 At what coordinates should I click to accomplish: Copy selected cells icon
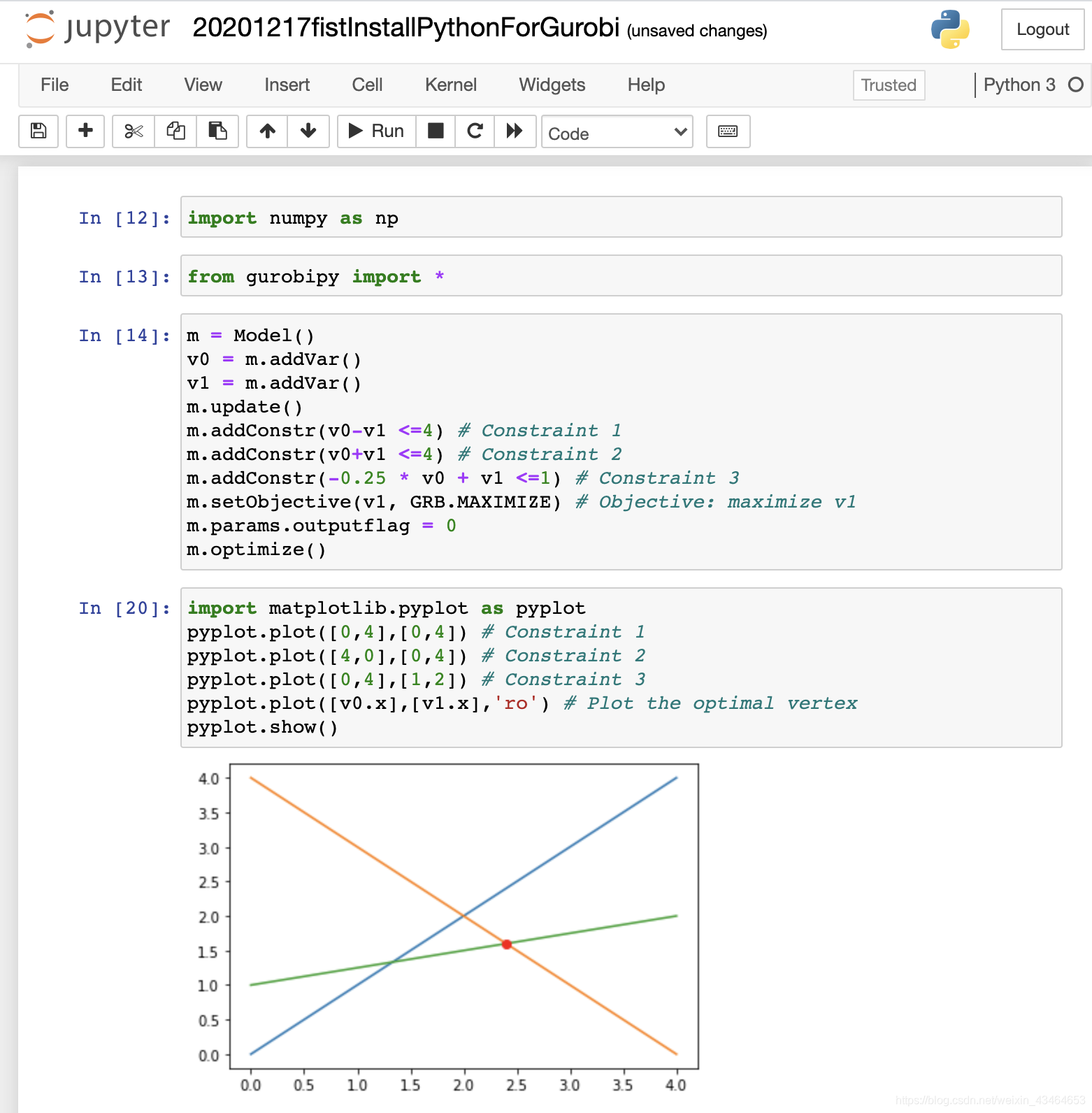coord(175,131)
